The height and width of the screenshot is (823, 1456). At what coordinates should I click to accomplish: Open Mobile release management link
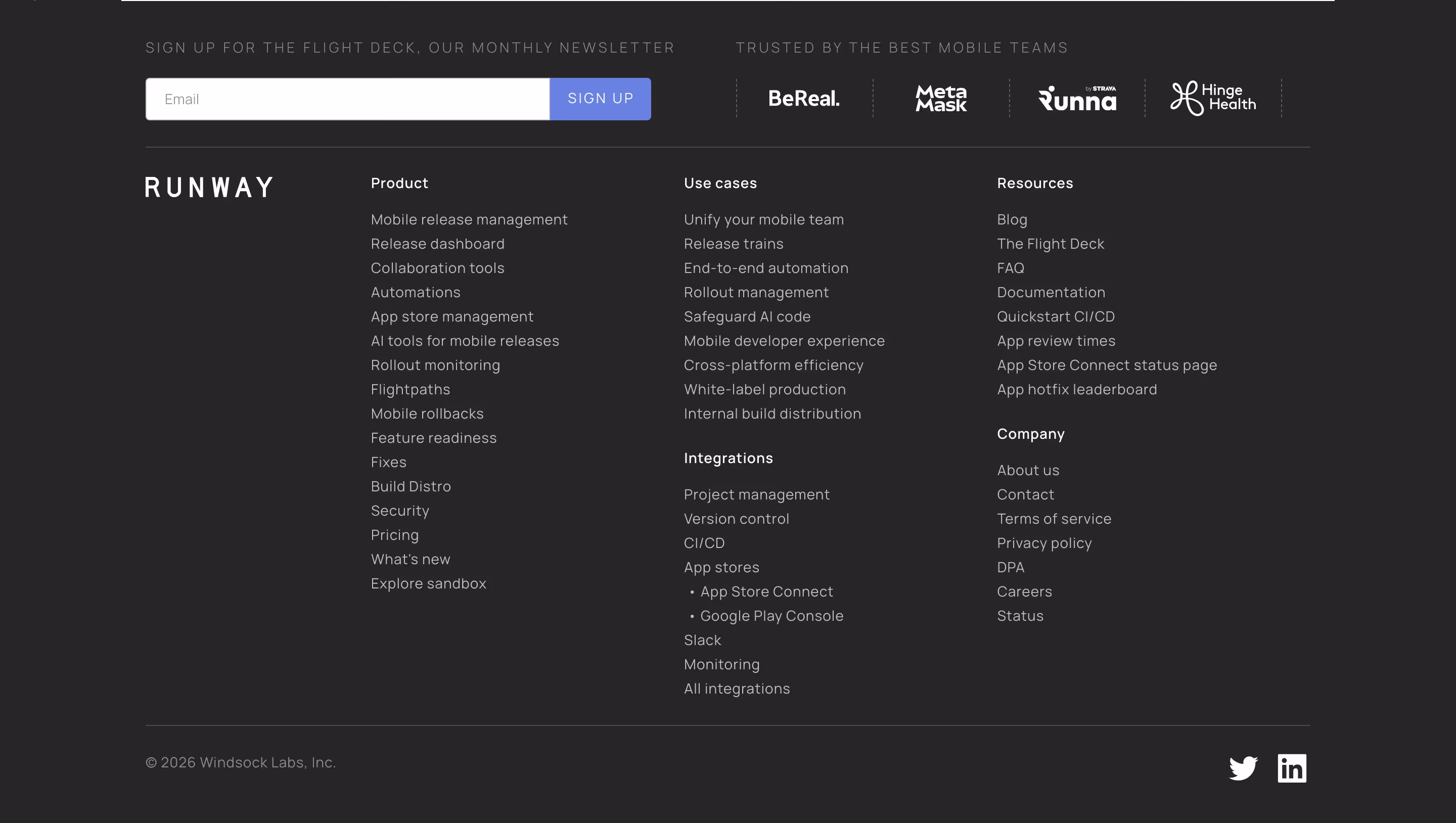tap(469, 219)
